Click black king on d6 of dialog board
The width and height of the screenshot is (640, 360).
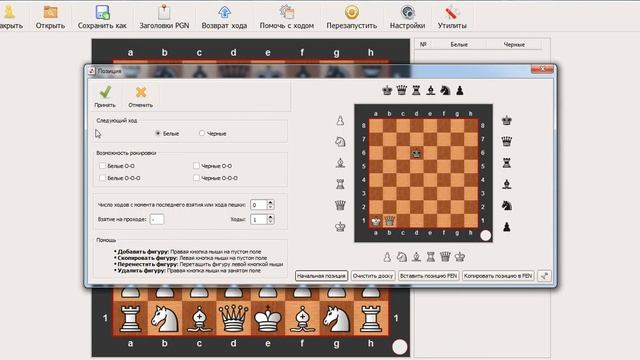coord(416,153)
